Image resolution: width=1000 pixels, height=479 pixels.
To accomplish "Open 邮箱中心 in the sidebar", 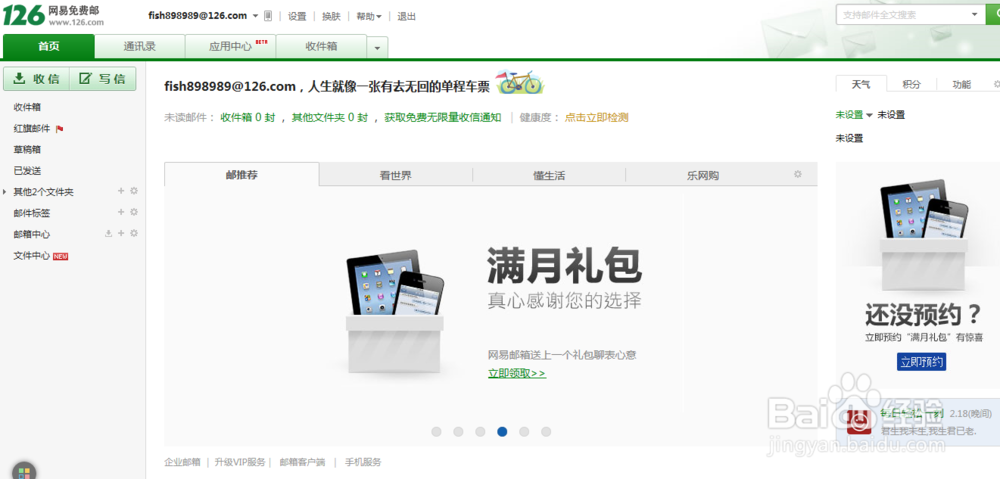I will [x=31, y=234].
